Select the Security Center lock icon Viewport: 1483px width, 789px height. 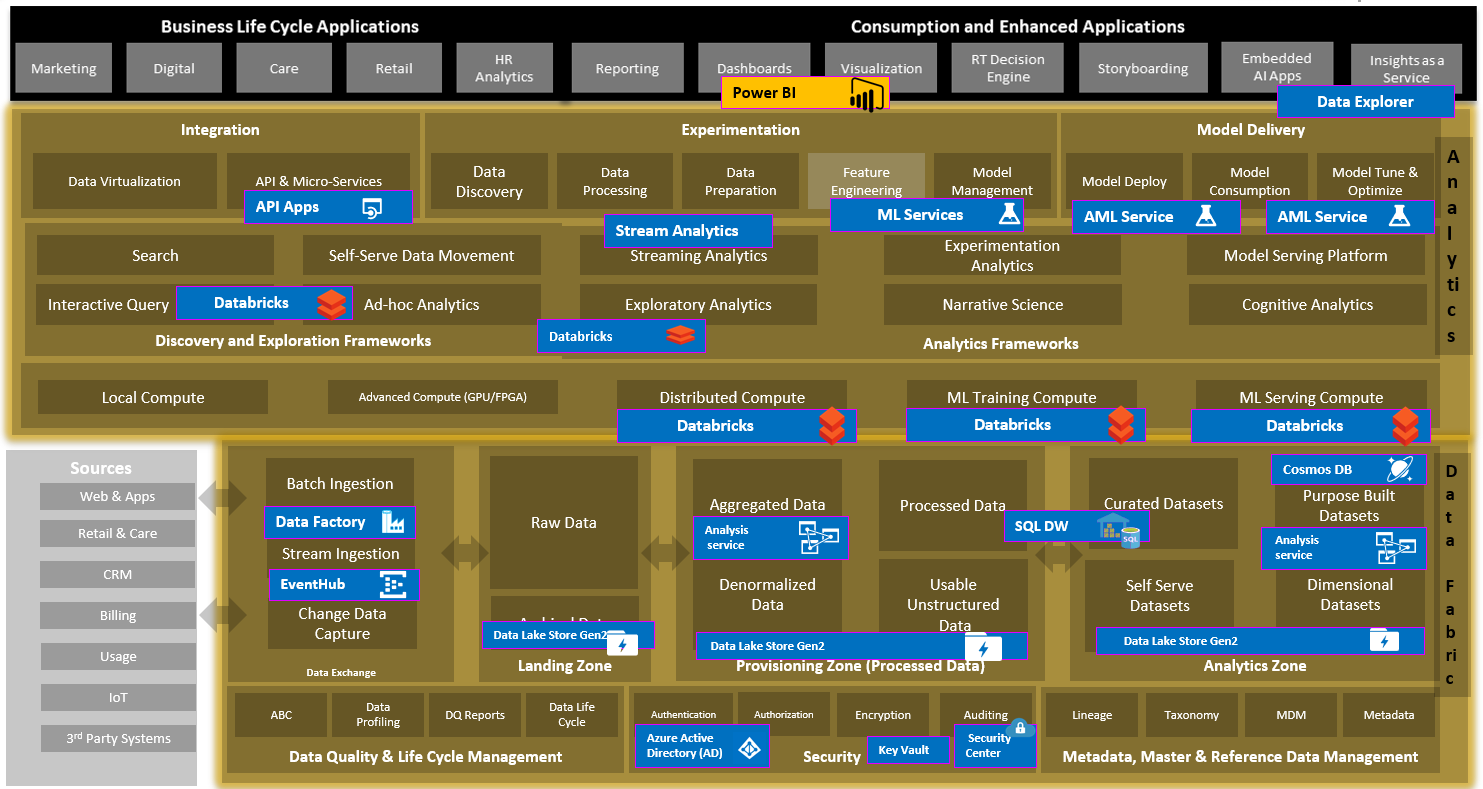[1021, 730]
